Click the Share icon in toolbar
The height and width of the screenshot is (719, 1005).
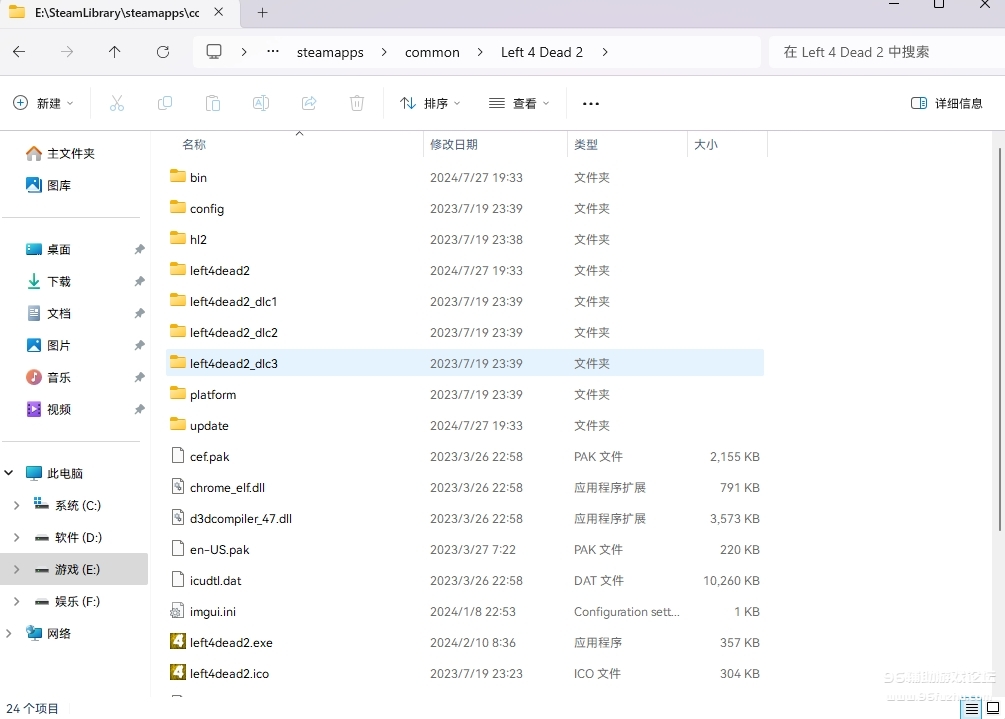tap(309, 103)
